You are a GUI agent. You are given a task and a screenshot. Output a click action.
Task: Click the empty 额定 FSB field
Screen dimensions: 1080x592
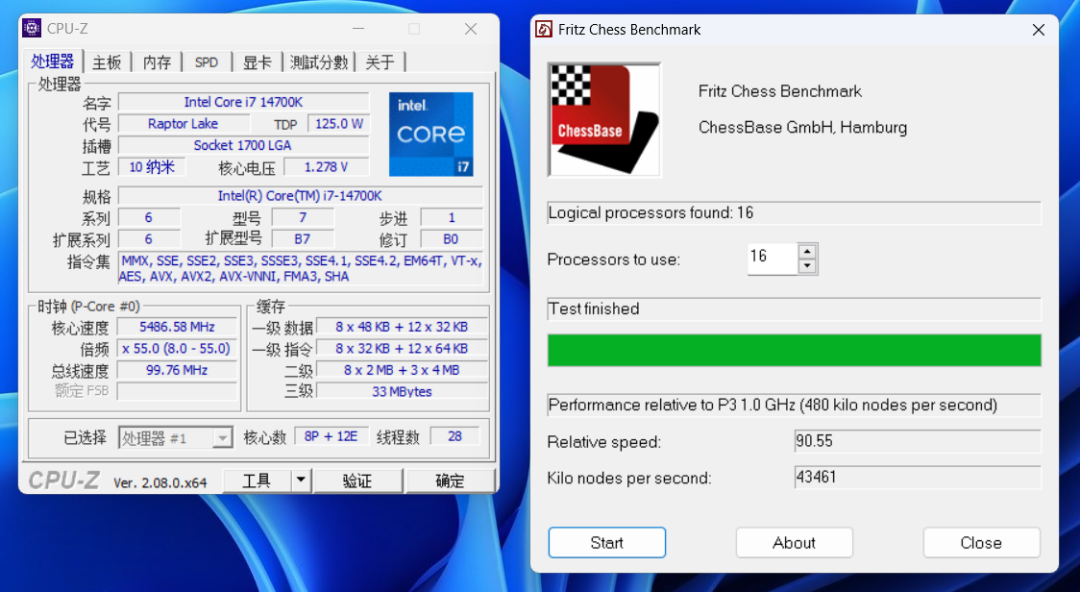177,391
